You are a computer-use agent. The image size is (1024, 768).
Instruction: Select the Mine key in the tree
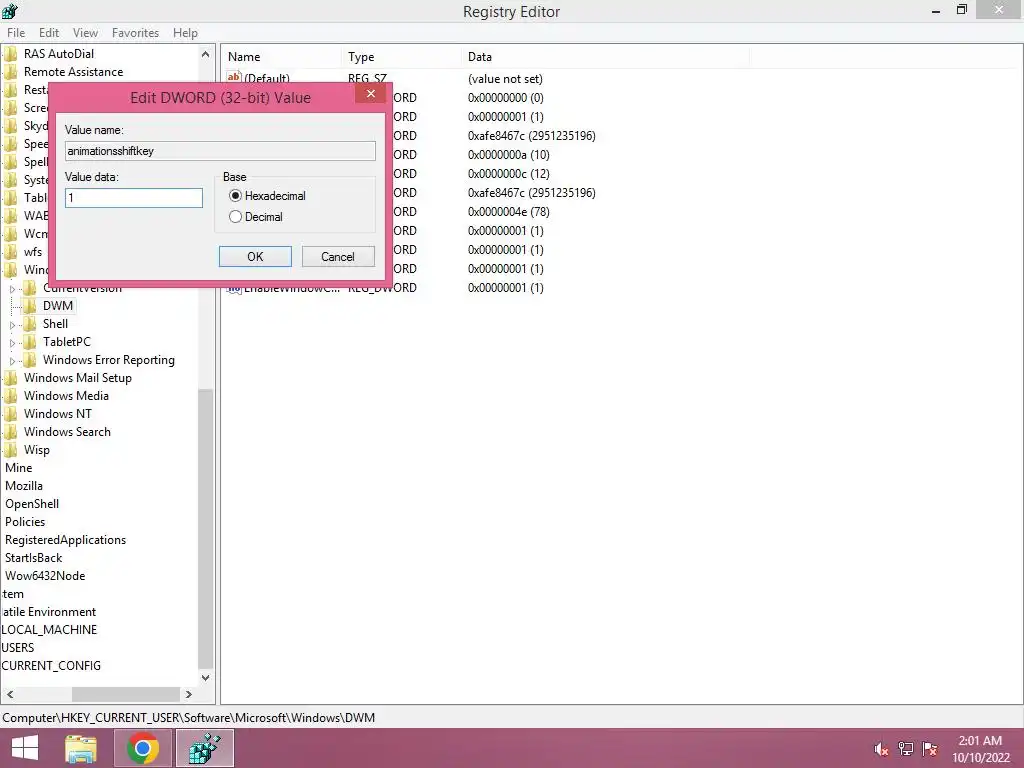coord(19,468)
